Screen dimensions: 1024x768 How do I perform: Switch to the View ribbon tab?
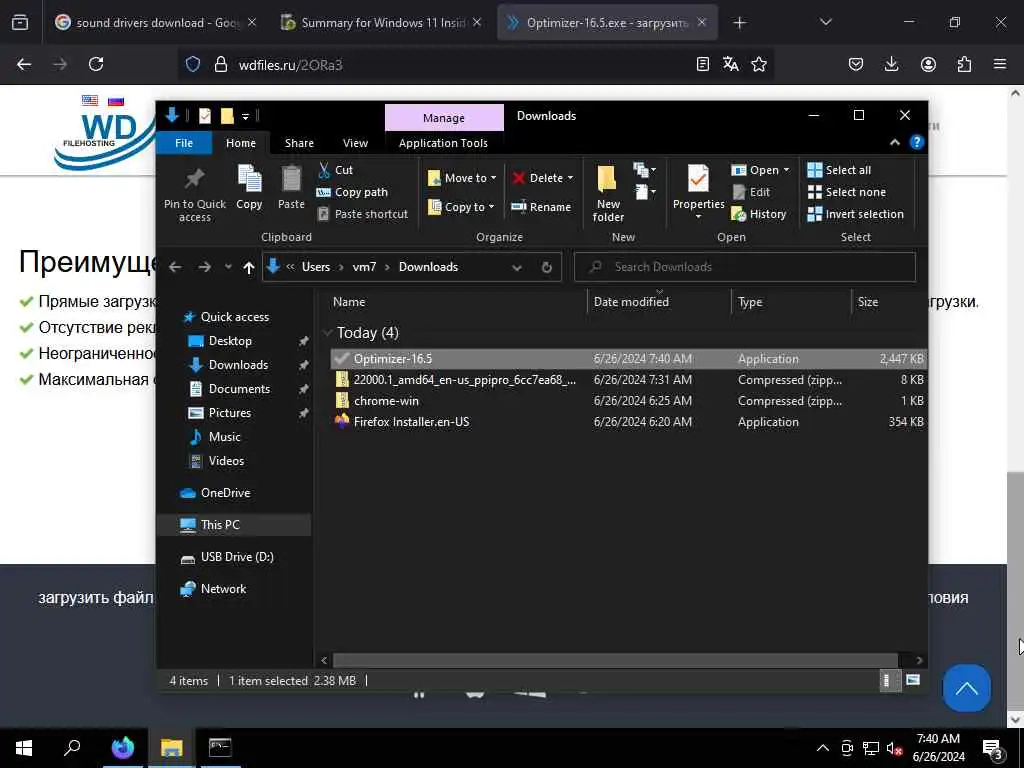tap(355, 143)
